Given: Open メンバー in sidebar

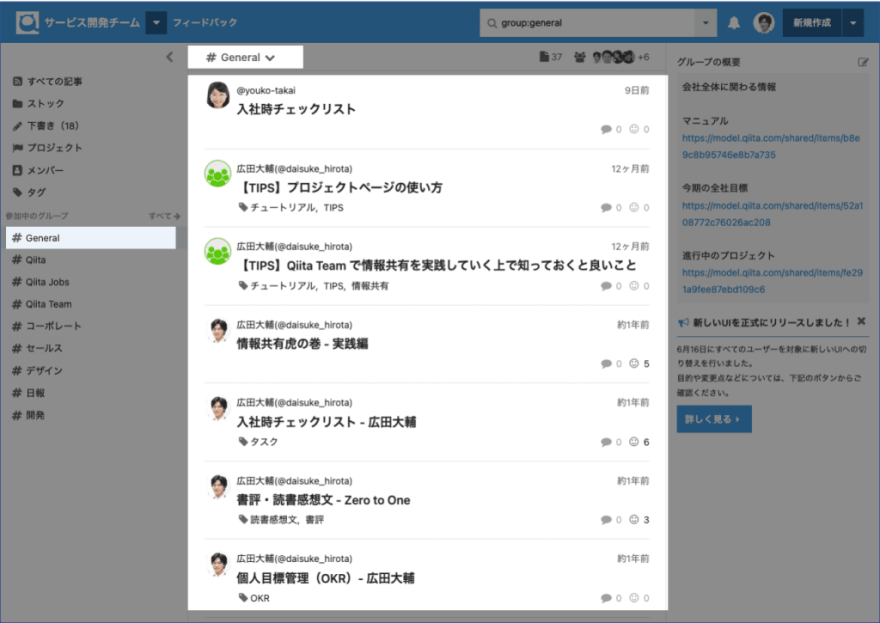Looking at the screenshot, I should click(38, 170).
